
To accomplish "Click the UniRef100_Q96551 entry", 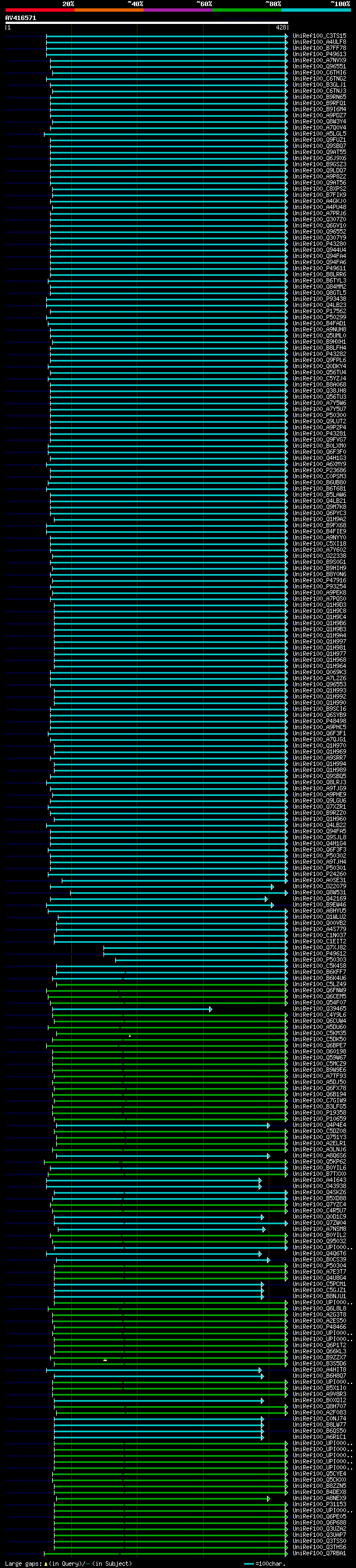I will (x=319, y=66).
